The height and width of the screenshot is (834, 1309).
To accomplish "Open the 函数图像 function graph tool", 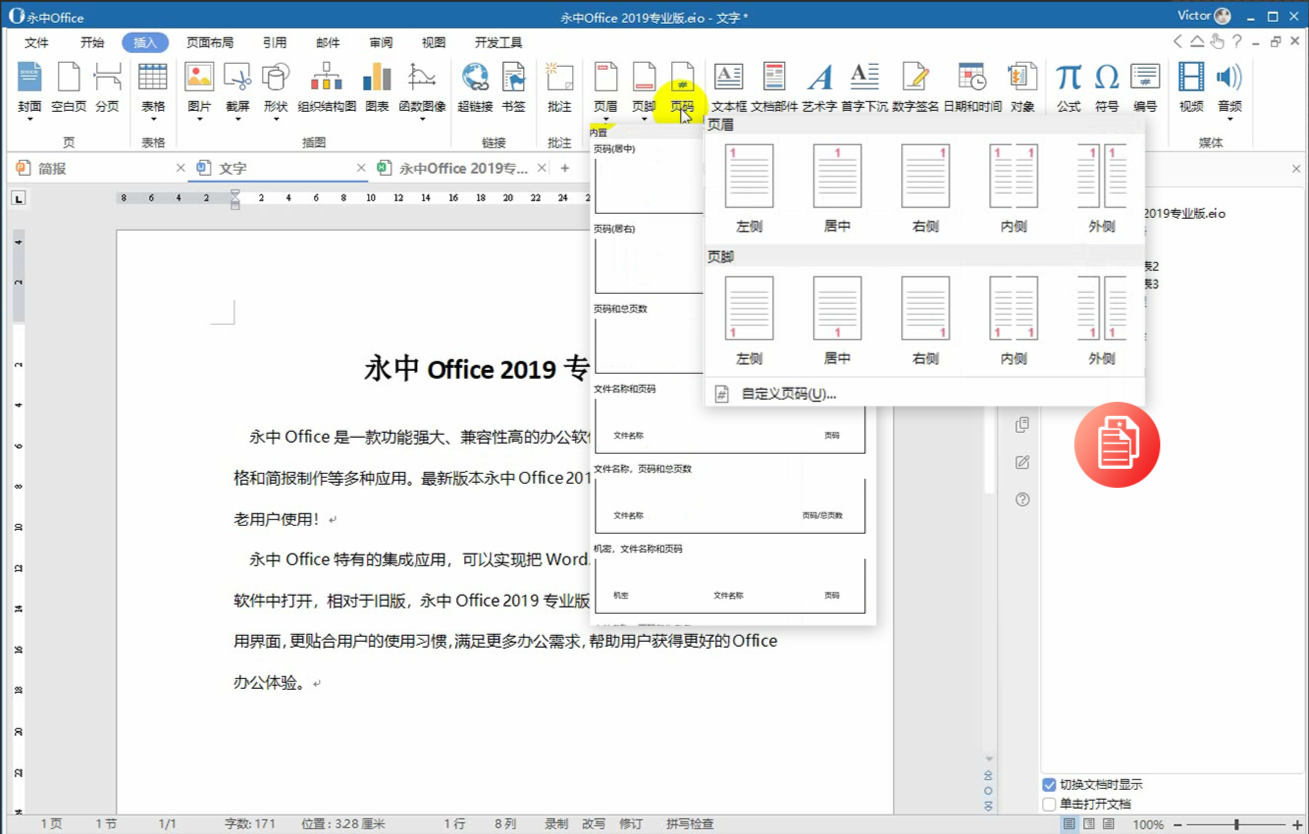I will (422, 78).
